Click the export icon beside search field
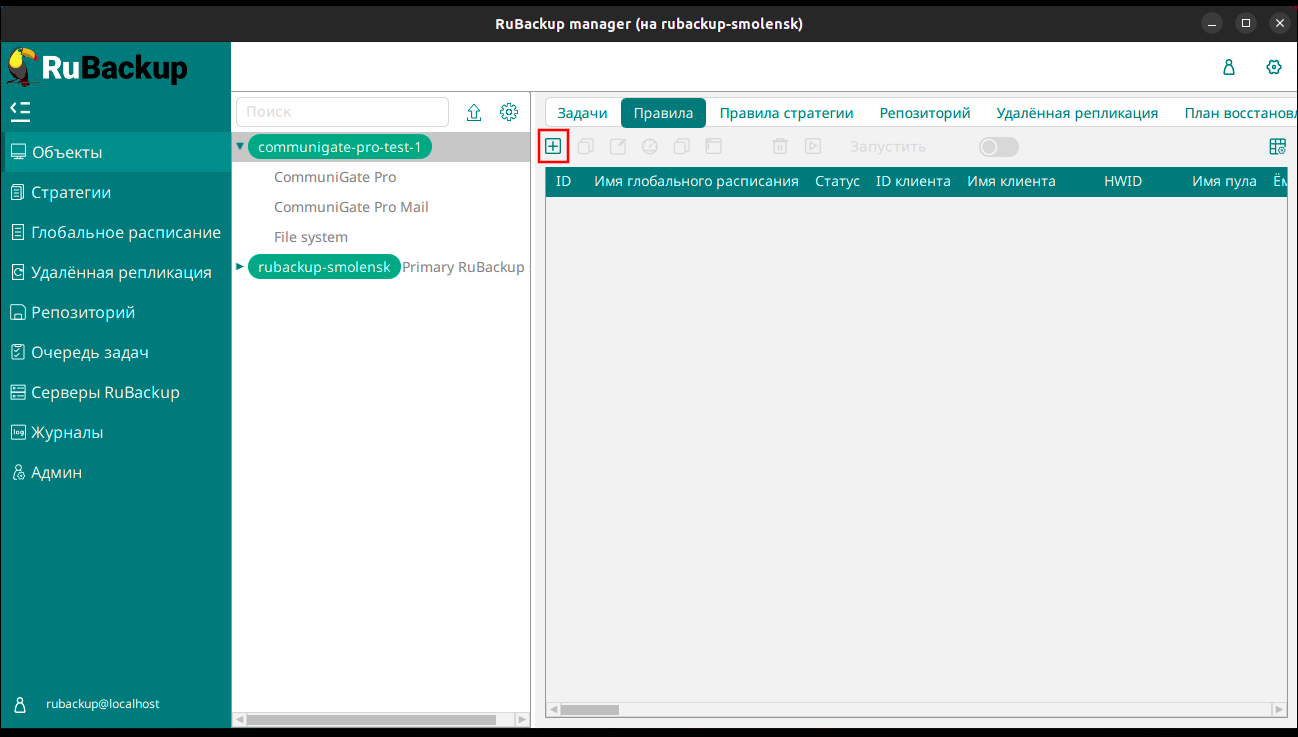This screenshot has height=737, width=1298. click(474, 112)
